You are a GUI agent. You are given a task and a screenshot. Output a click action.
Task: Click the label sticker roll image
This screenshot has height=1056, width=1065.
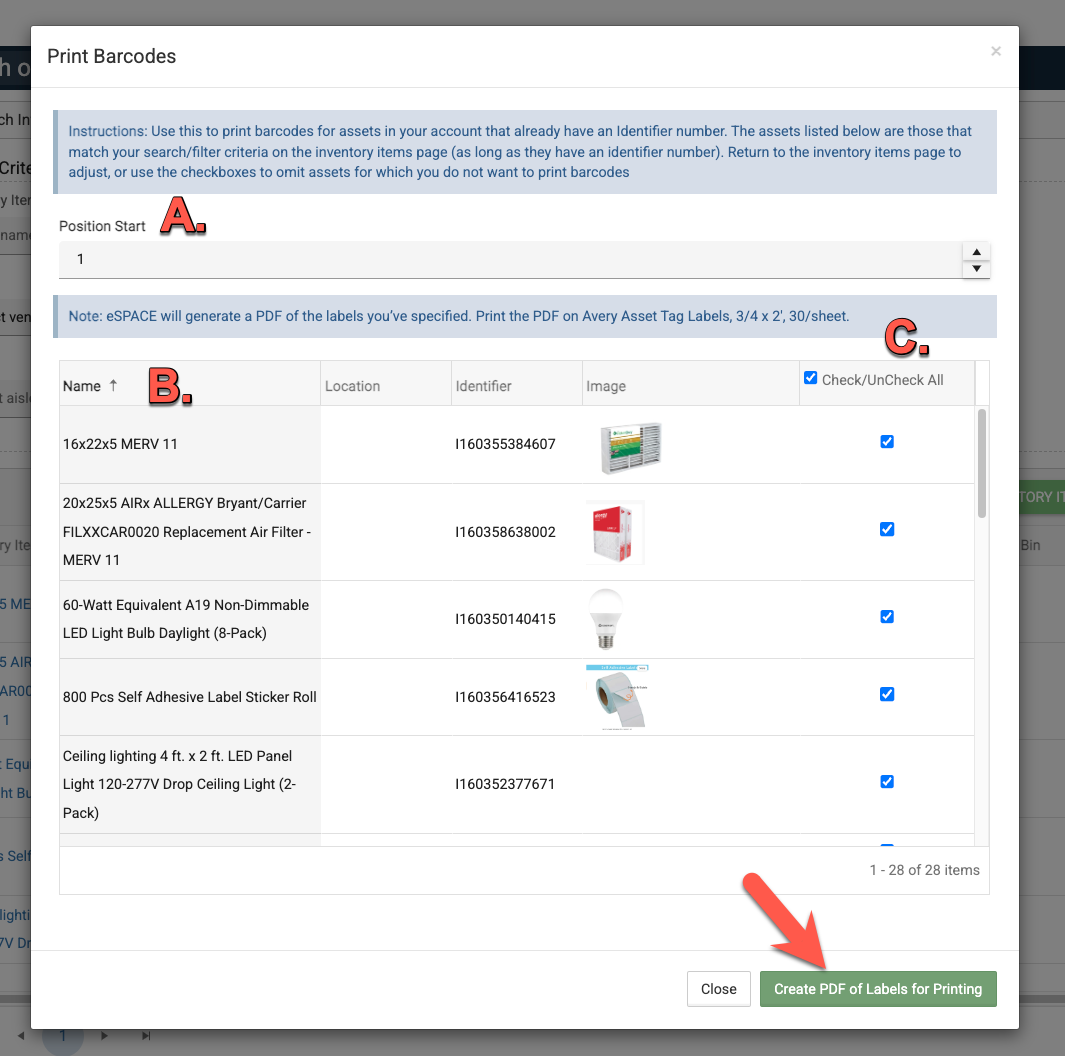pyautogui.click(x=619, y=697)
